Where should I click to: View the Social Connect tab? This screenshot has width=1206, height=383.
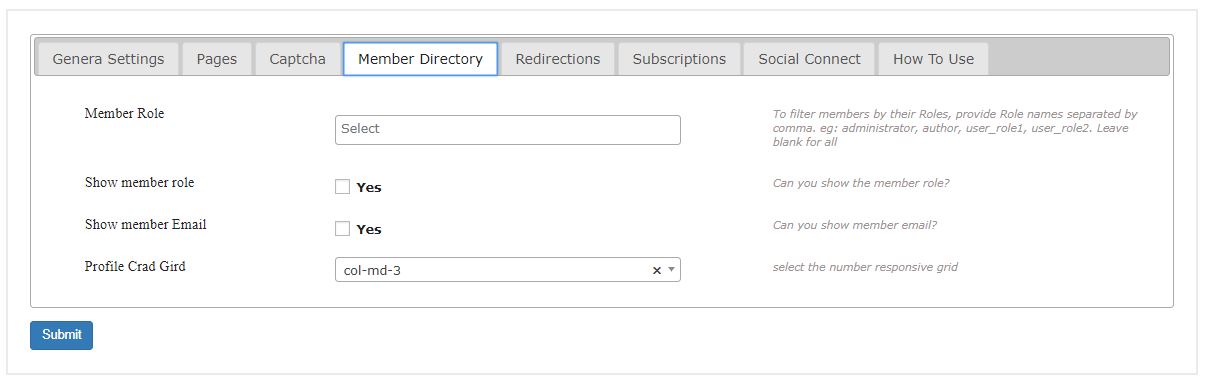809,59
